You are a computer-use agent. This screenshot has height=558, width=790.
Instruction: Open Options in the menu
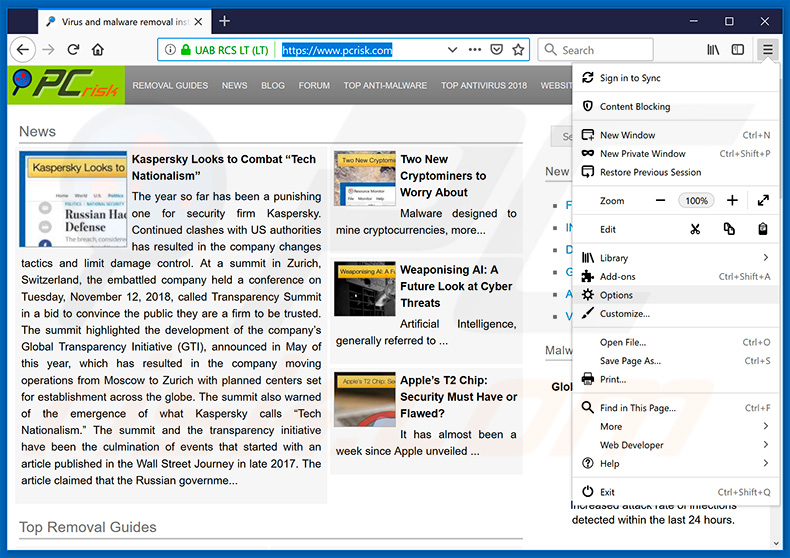675,295
